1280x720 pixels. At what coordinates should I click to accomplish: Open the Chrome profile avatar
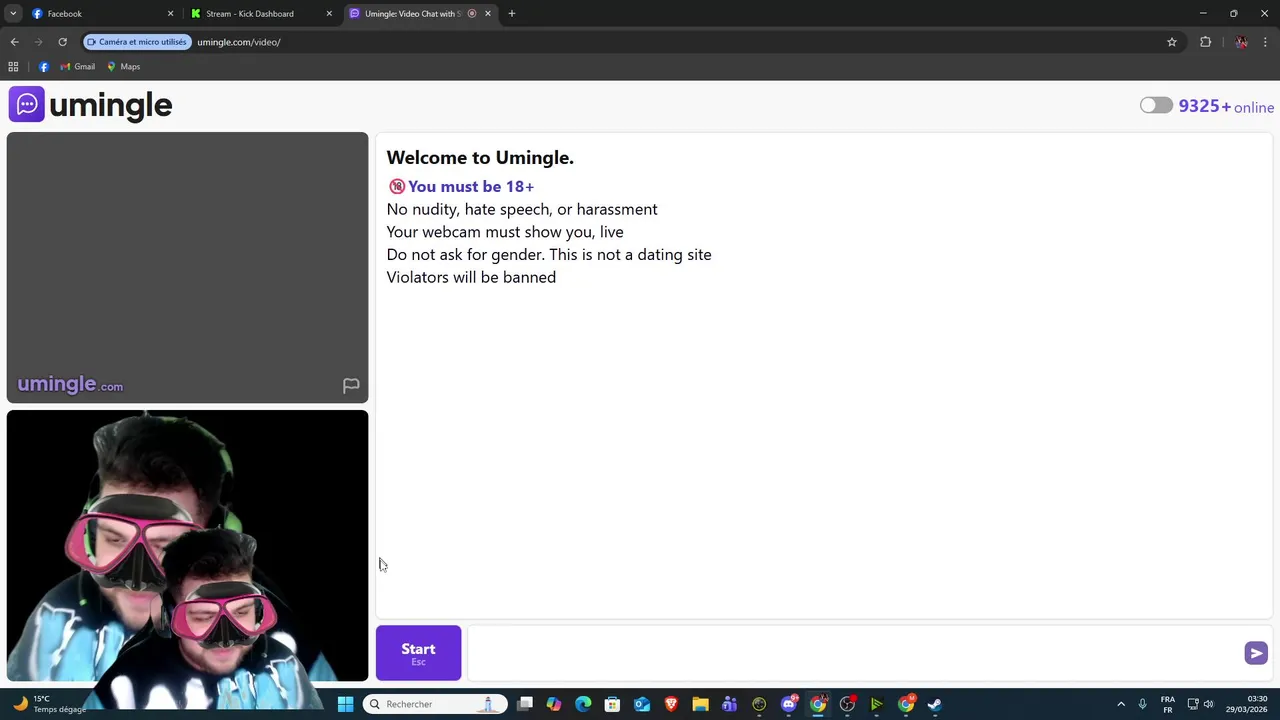[x=1241, y=42]
